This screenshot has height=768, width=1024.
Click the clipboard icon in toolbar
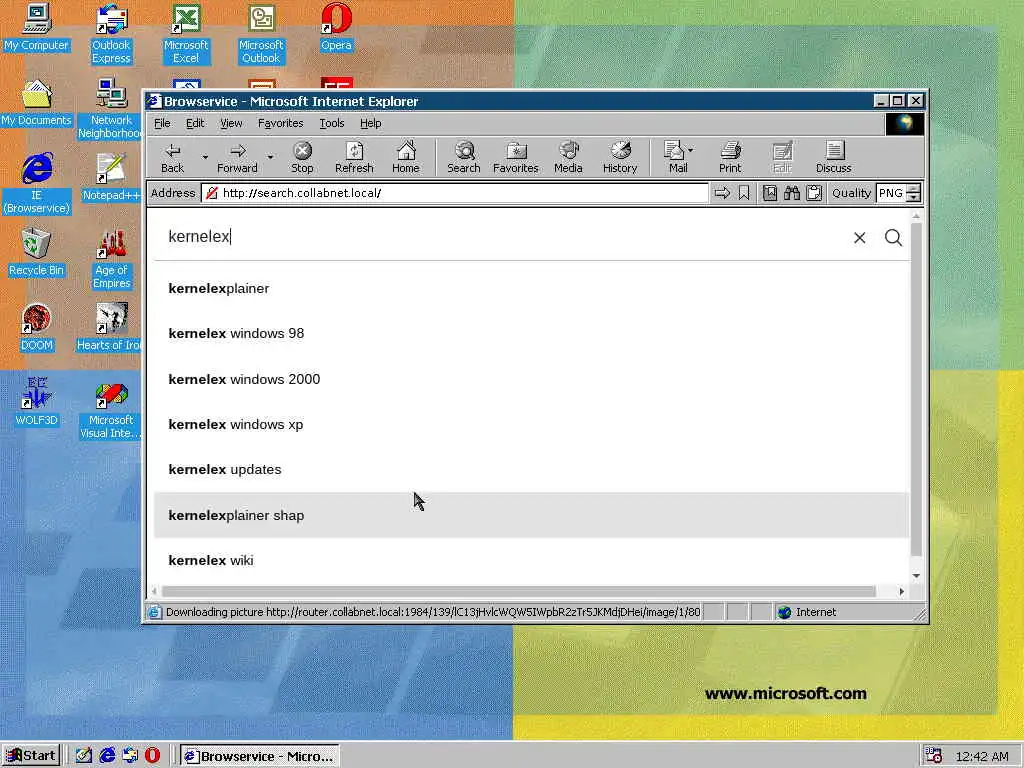click(814, 193)
